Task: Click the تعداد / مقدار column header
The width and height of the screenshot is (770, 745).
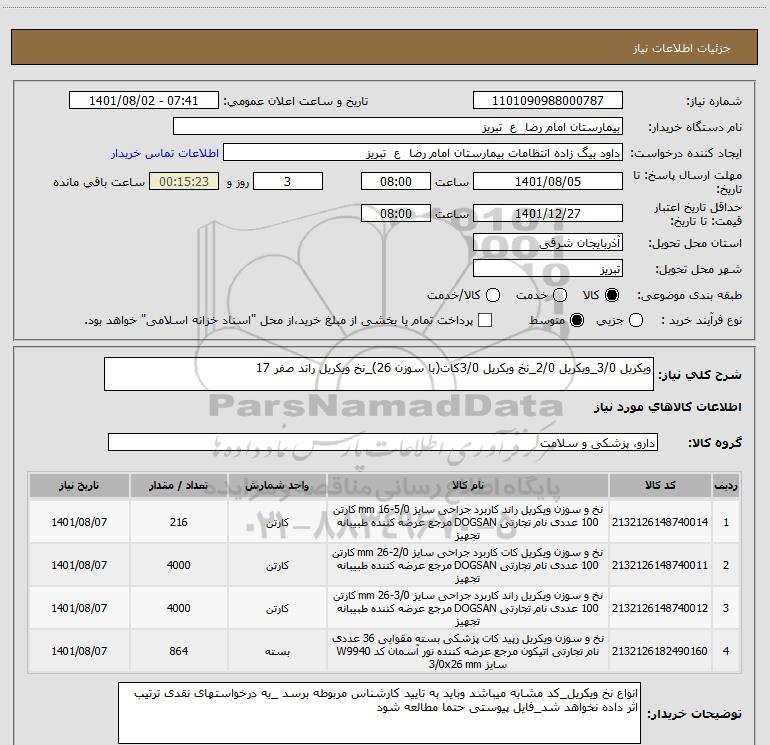Action: pyautogui.click(x=179, y=486)
